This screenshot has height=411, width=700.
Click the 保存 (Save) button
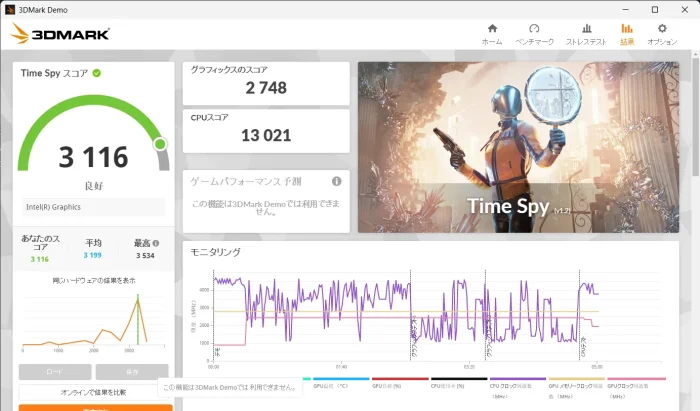(132, 372)
